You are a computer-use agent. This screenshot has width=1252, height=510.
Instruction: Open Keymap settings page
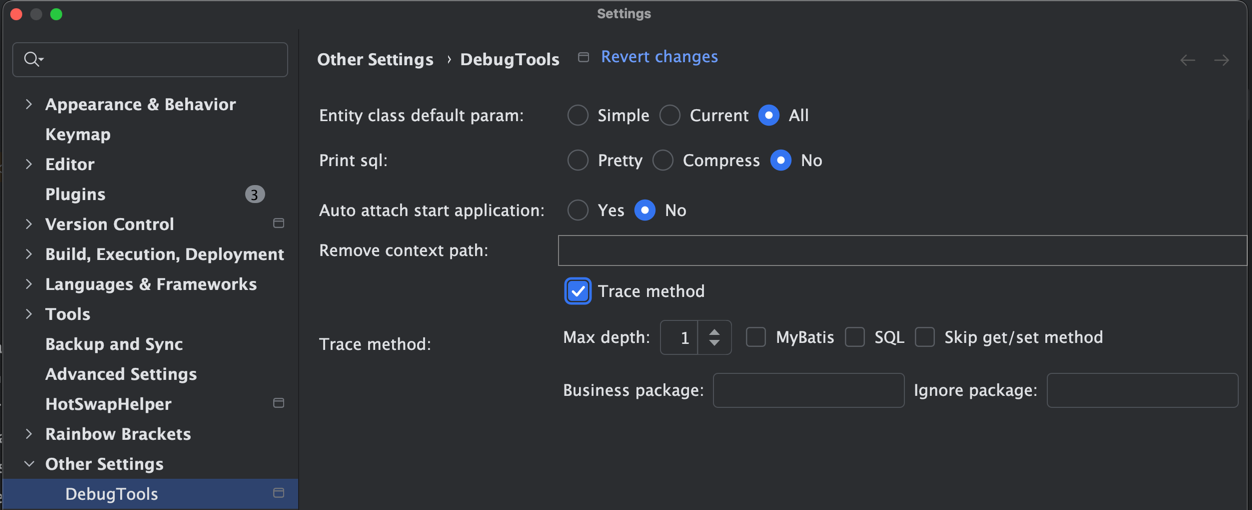78,134
